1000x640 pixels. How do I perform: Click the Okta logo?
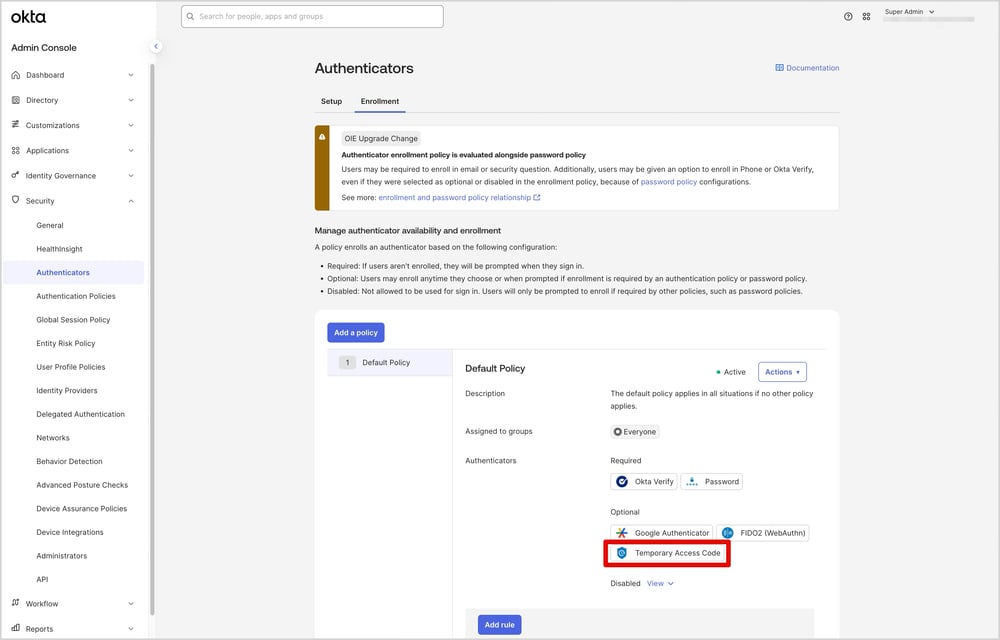point(28,17)
